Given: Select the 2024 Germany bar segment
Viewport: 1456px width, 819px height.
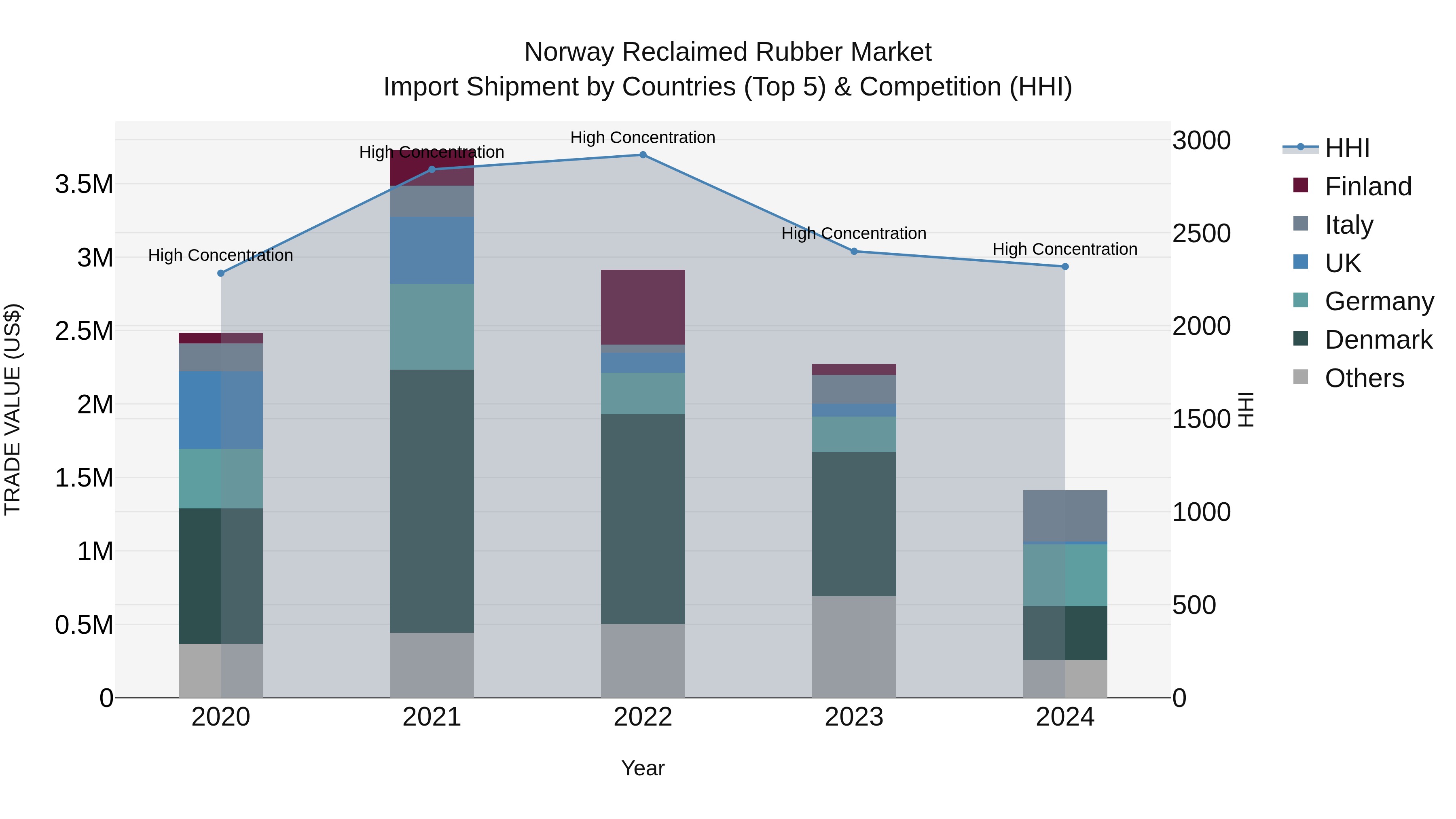Looking at the screenshot, I should 1065,576.
